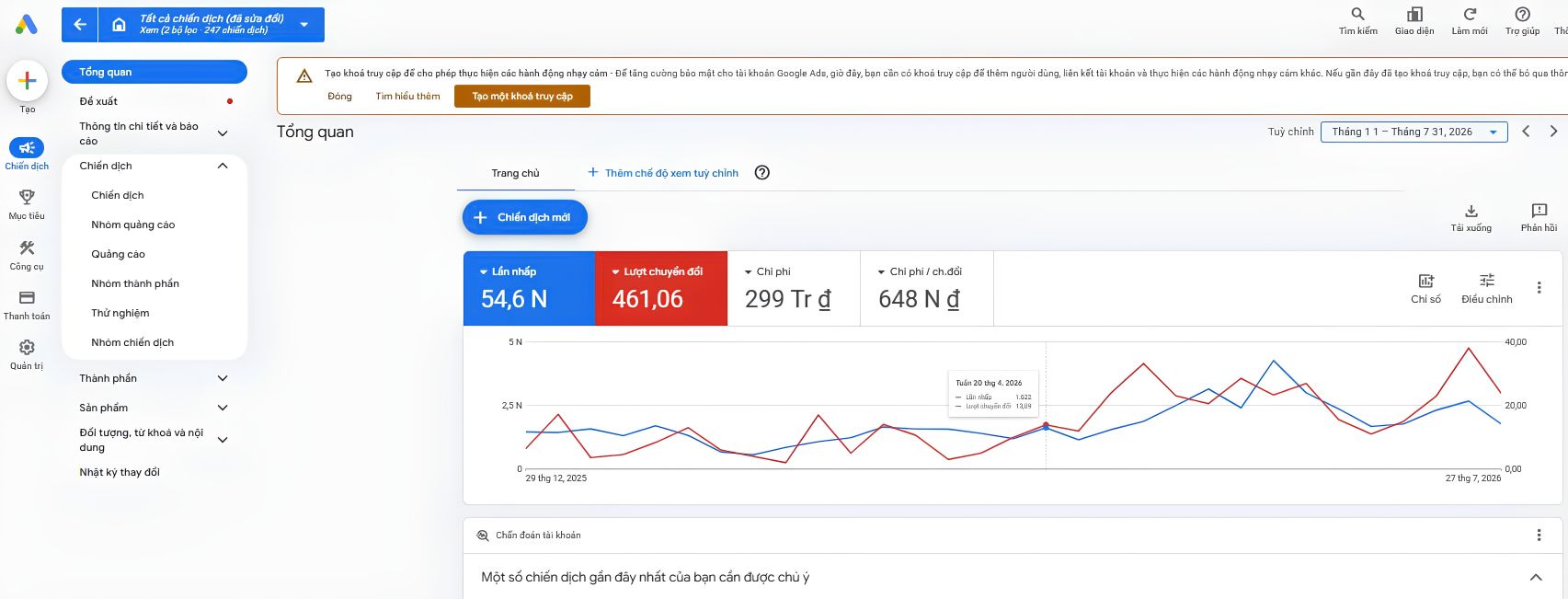Click the Chiến dịch mới button
Image resolution: width=1568 pixels, height=599 pixels.
point(524,217)
